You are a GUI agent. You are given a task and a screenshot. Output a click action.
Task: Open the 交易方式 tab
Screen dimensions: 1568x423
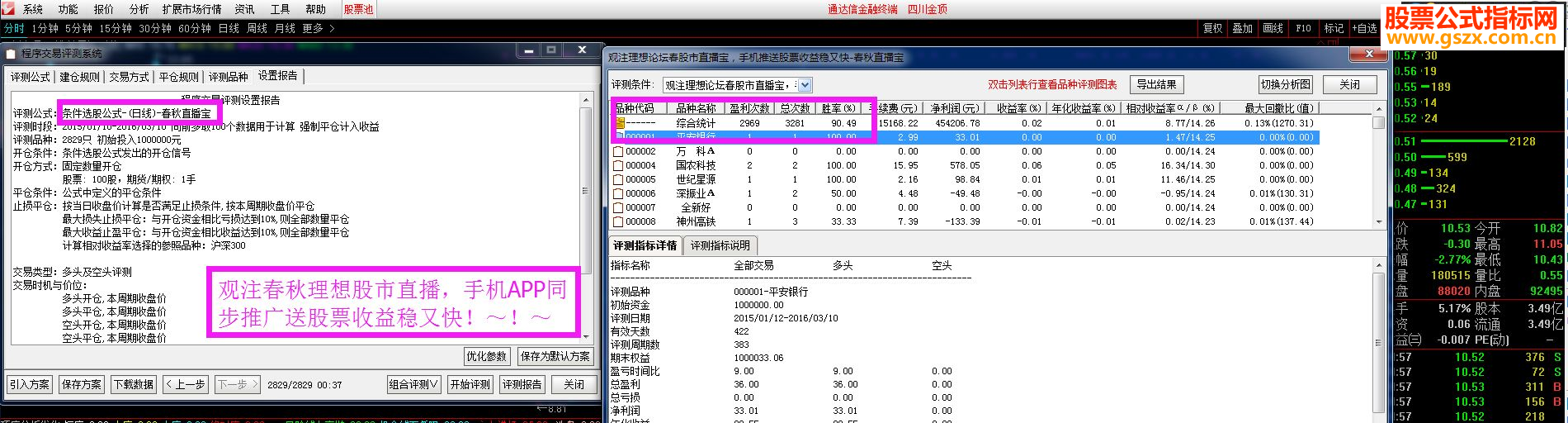[130, 77]
